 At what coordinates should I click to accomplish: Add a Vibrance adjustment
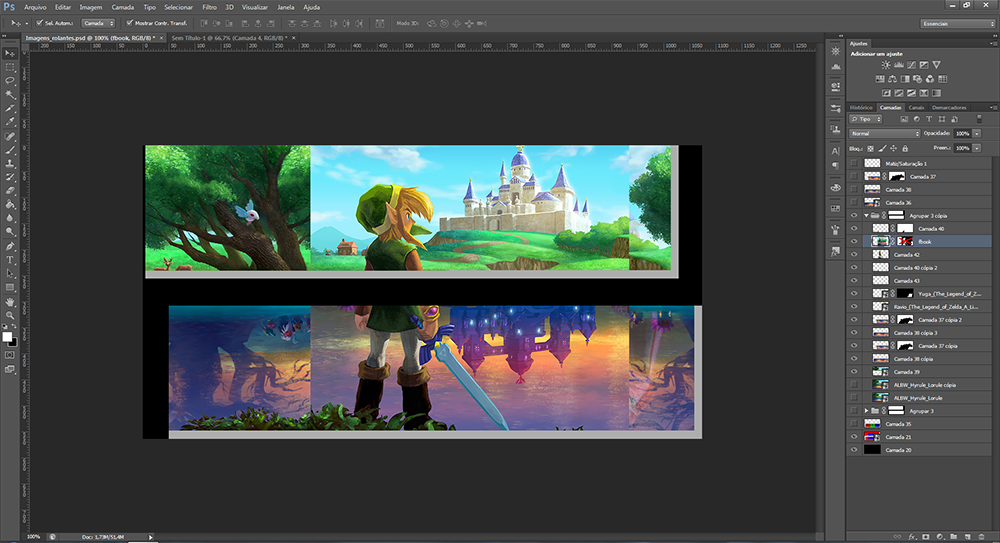point(936,65)
